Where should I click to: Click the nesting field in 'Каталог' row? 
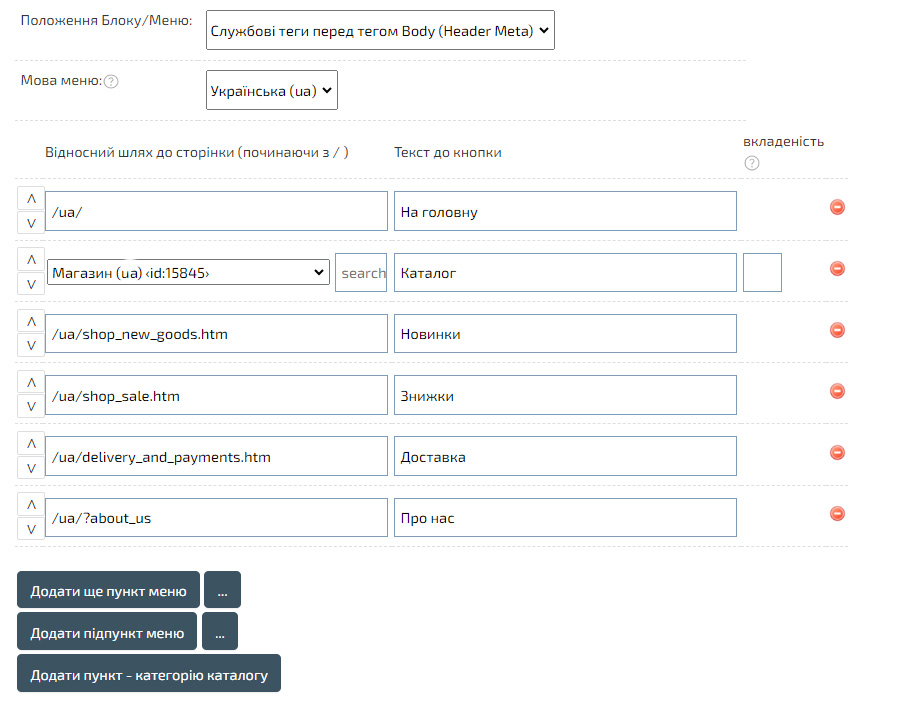pyautogui.click(x=762, y=272)
